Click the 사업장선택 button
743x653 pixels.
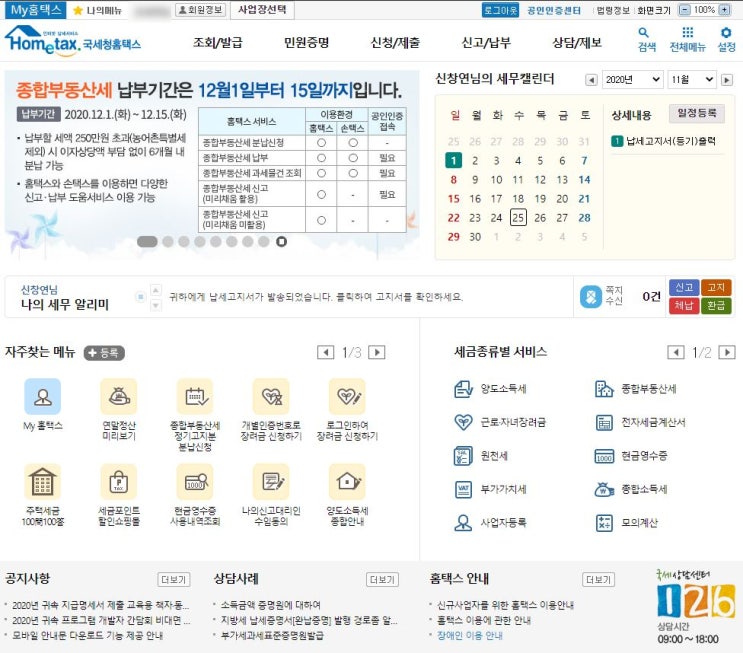(x=262, y=10)
